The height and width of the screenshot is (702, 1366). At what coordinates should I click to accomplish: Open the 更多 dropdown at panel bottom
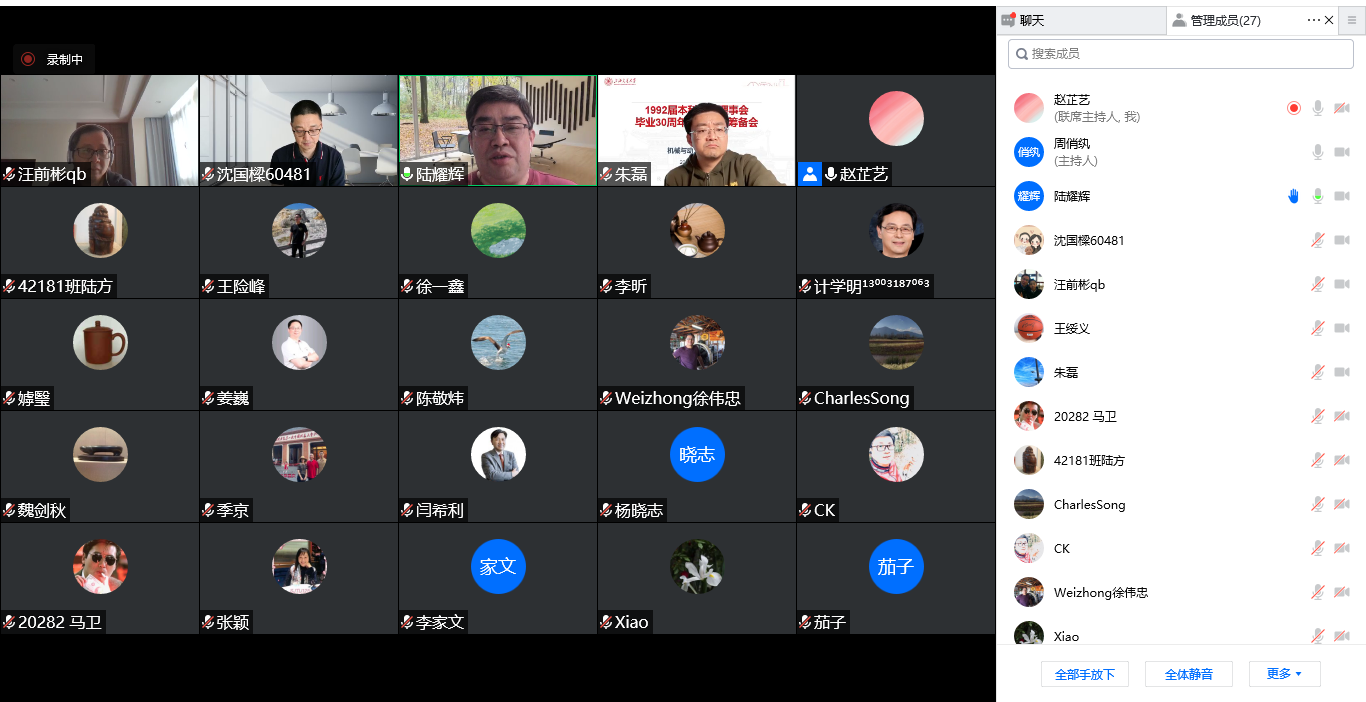(x=1284, y=674)
